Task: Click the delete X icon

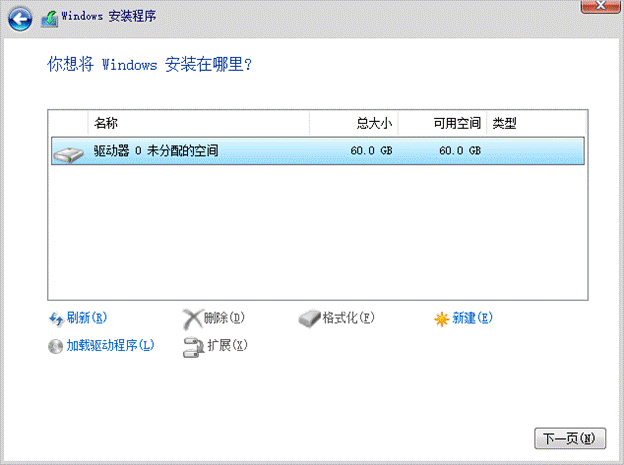Action: (193, 318)
